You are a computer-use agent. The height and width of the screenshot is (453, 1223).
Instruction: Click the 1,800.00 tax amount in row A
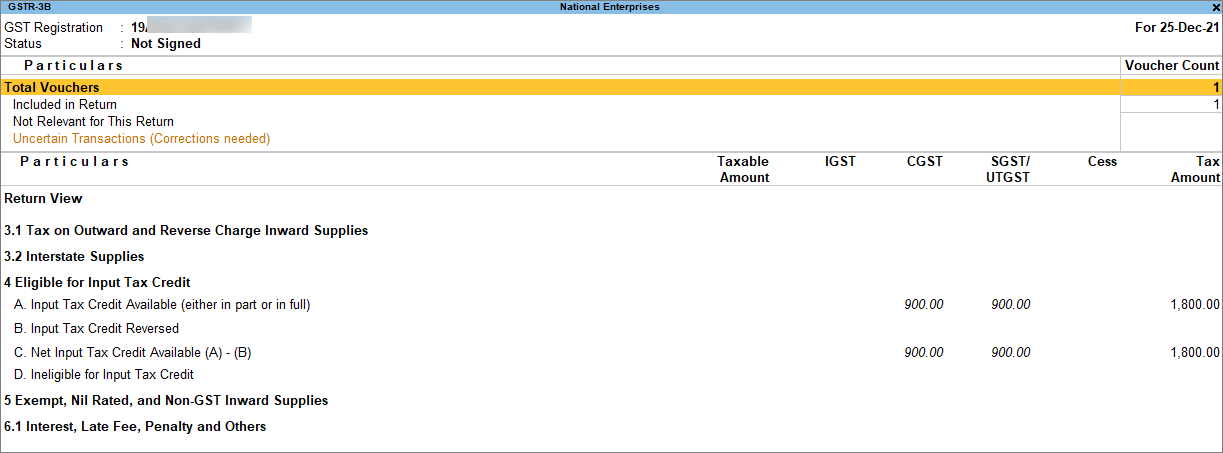point(1194,305)
